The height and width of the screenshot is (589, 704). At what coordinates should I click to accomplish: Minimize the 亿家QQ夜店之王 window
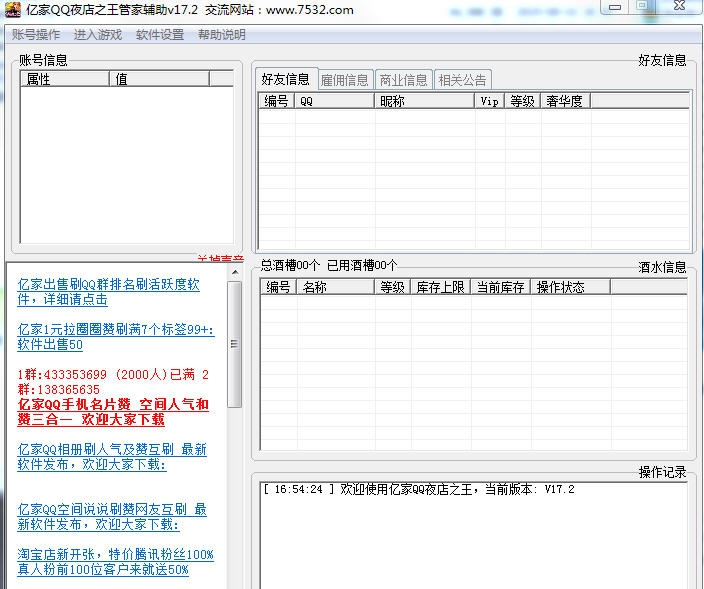[615, 6]
